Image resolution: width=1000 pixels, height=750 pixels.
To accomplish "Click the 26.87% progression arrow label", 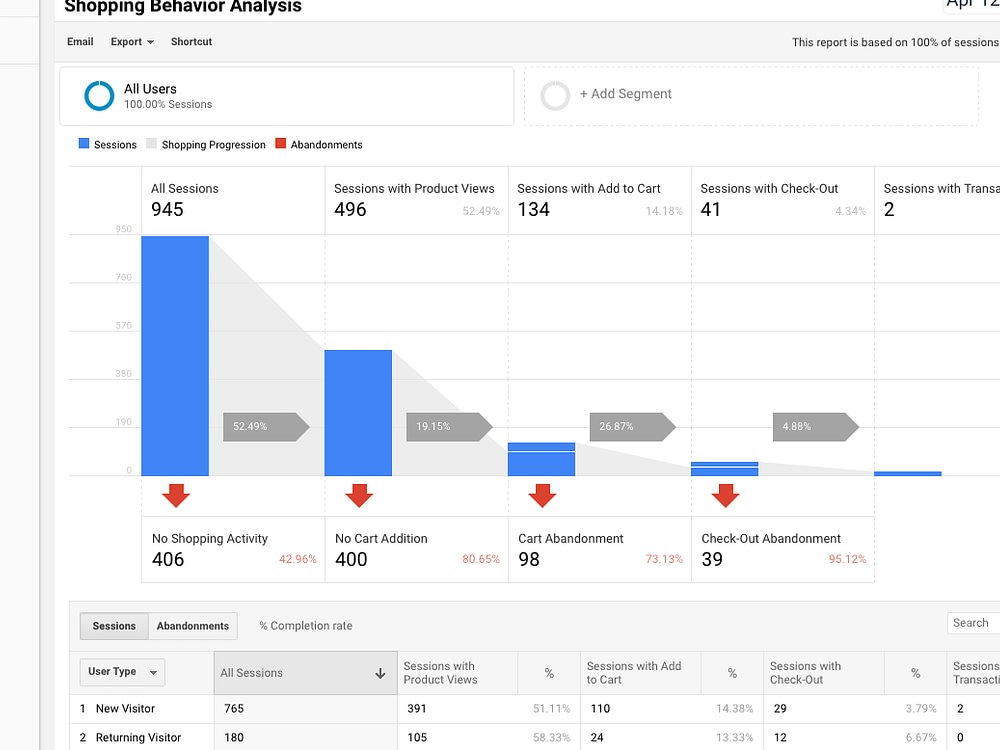I will coord(632,427).
